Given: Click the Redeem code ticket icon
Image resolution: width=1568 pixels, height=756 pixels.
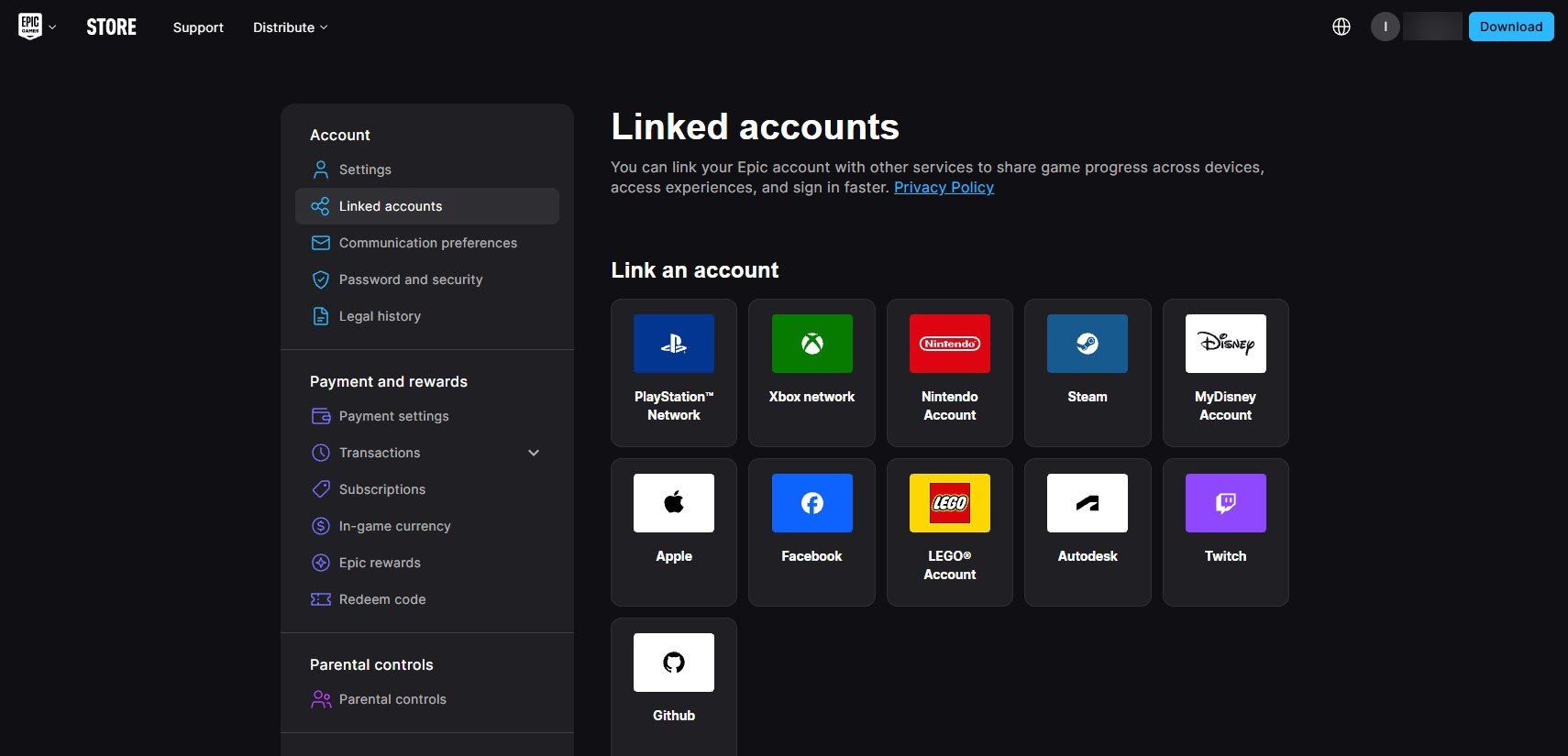Looking at the screenshot, I should 321,599.
